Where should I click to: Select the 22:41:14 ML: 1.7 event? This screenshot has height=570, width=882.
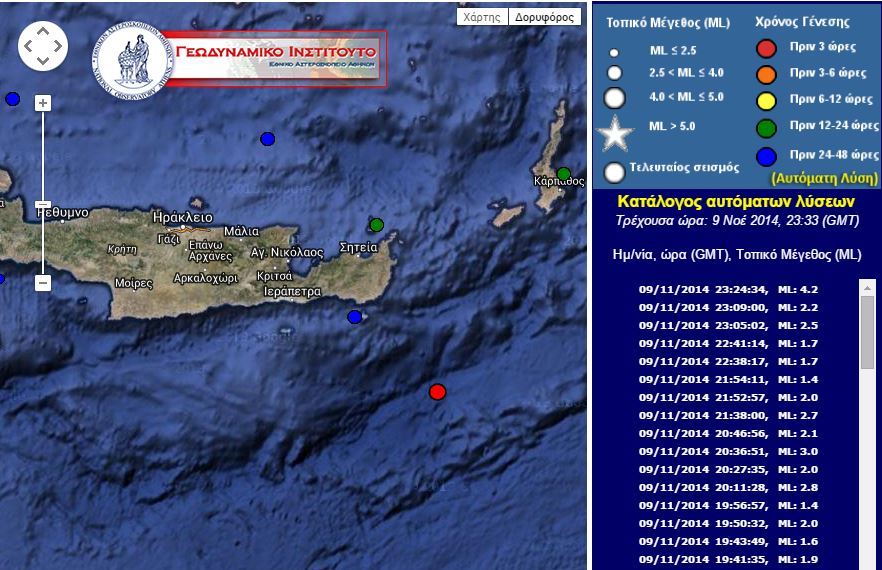[x=728, y=344]
